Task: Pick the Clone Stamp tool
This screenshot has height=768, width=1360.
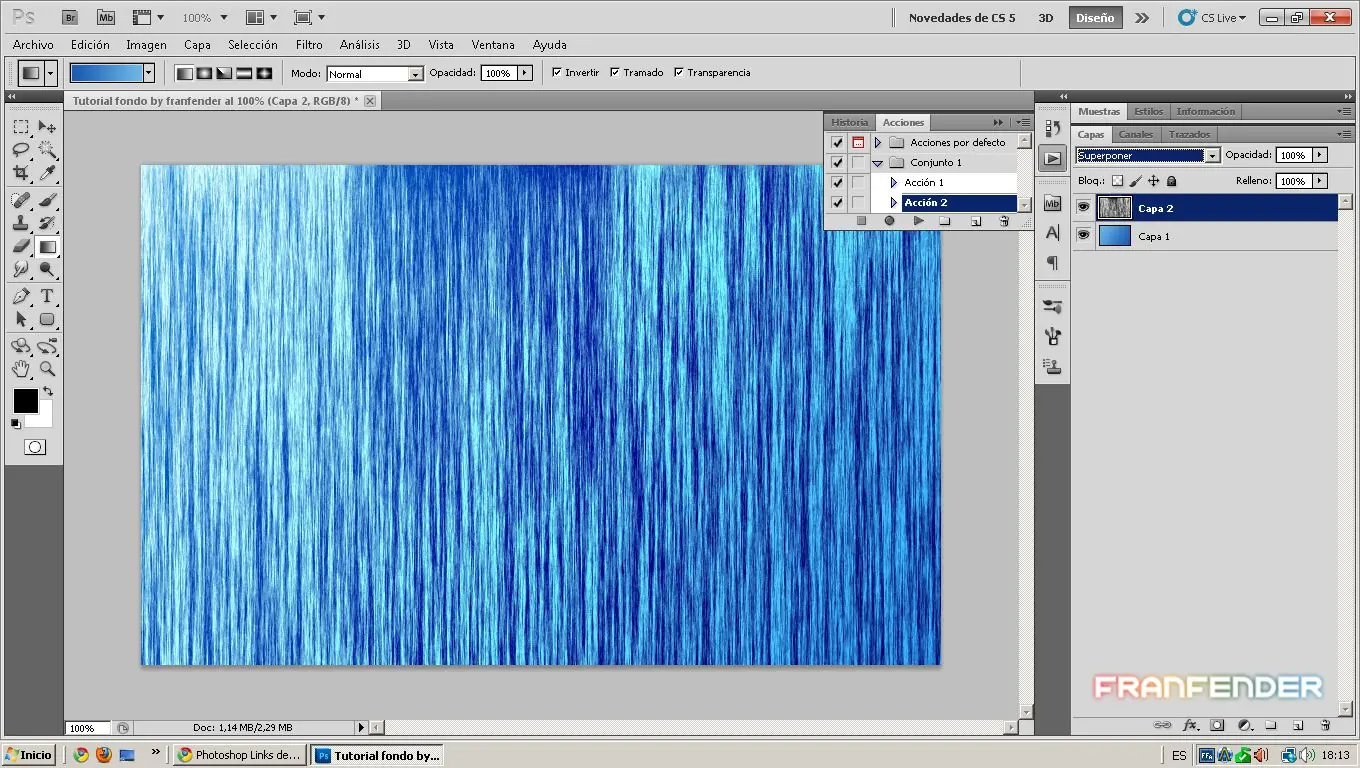Action: pos(21,223)
